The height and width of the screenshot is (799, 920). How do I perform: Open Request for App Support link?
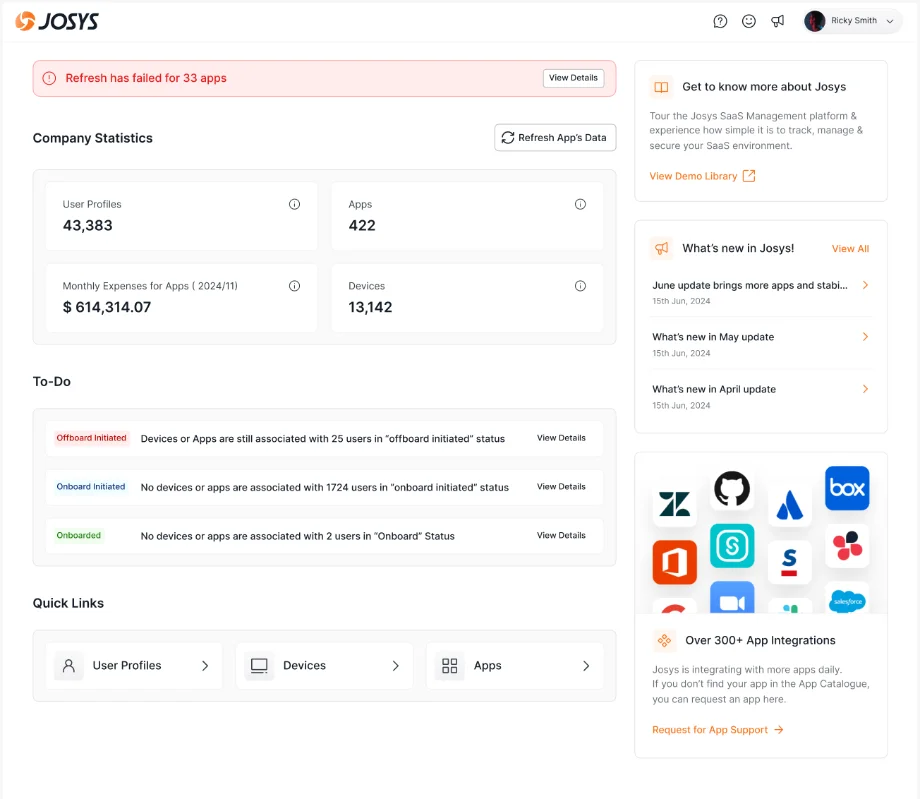718,730
